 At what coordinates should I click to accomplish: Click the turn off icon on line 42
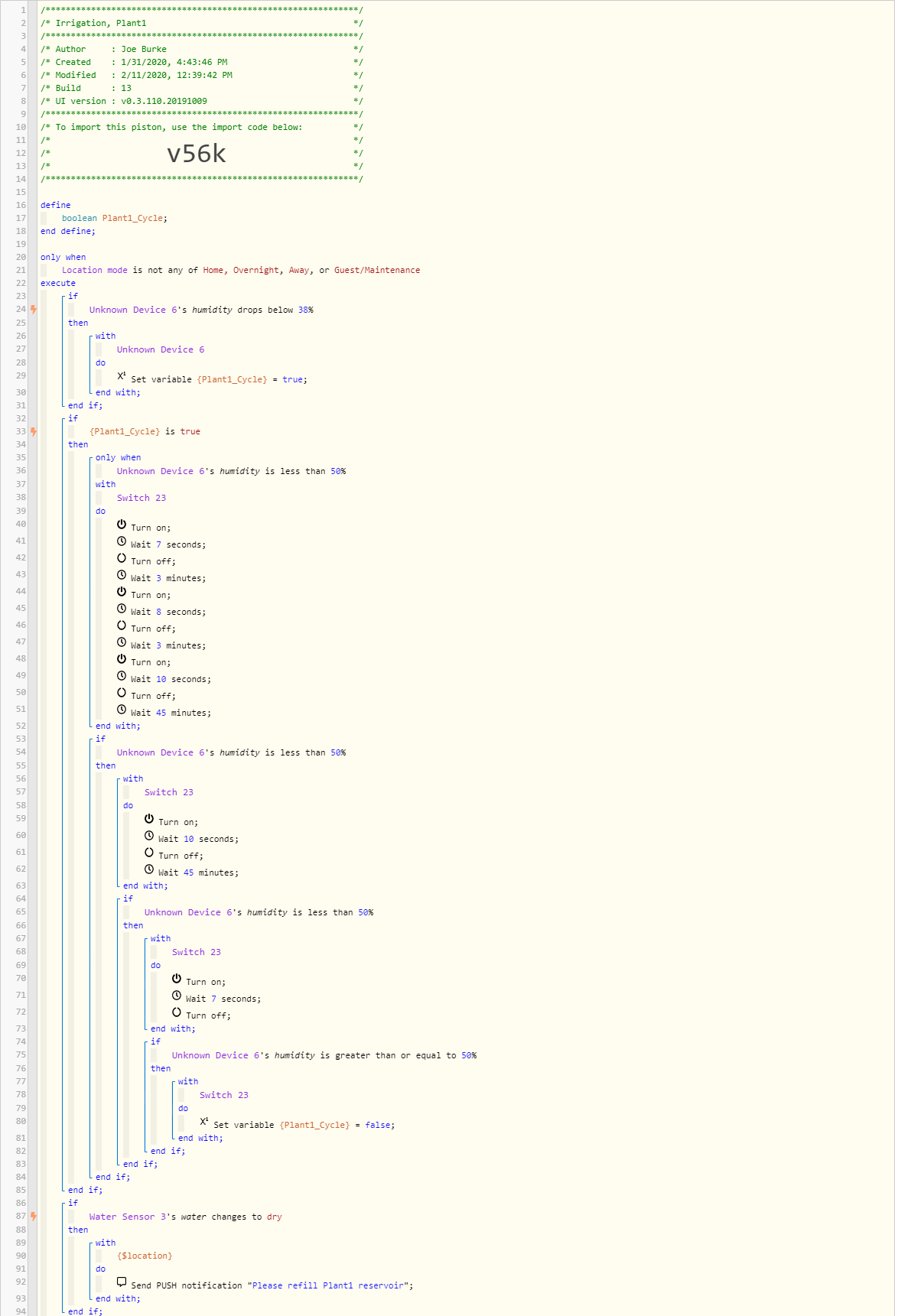point(122,558)
